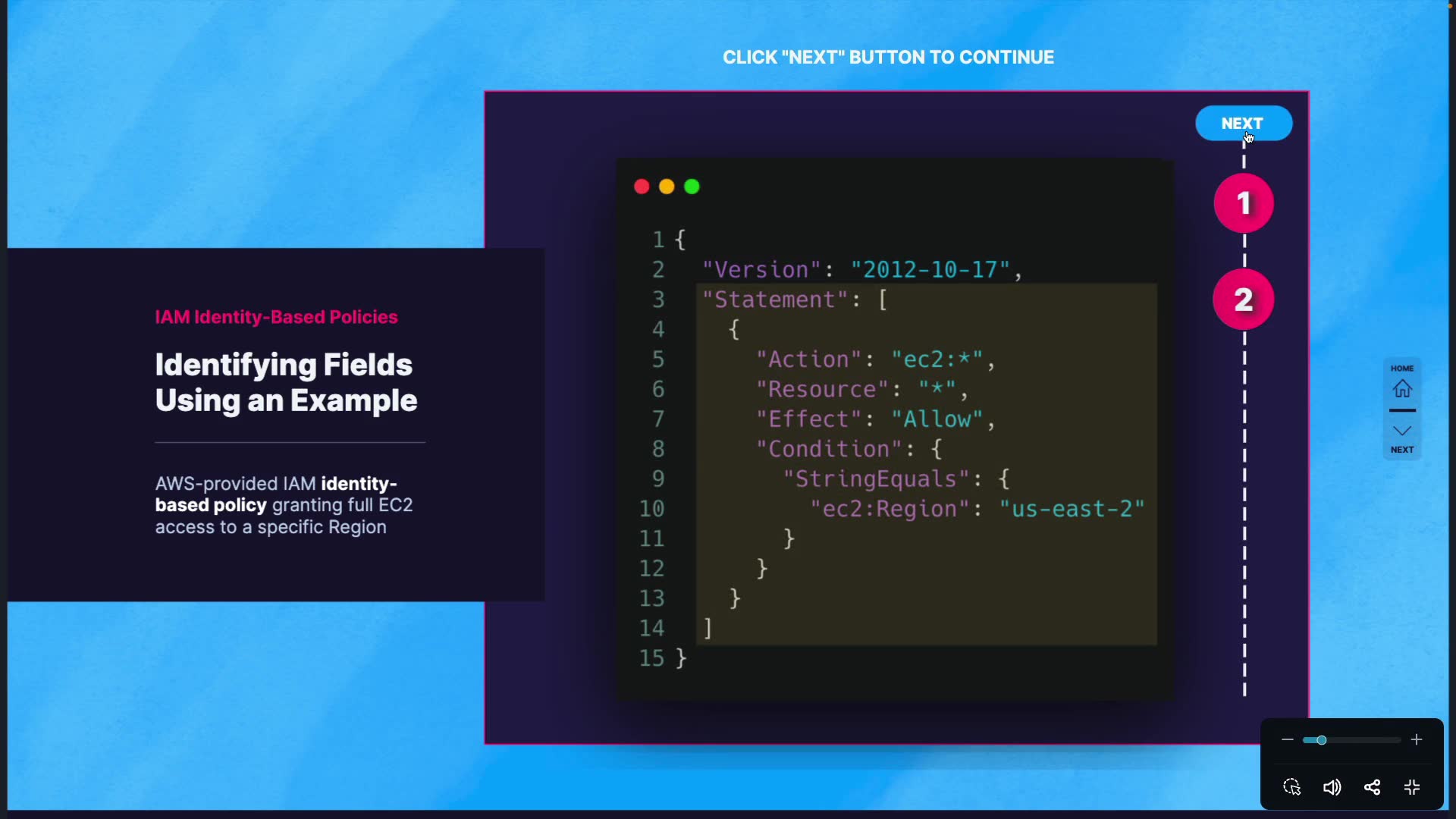Zoom out with the minus icon
Image resolution: width=1456 pixels, height=819 pixels.
pos(1287,739)
